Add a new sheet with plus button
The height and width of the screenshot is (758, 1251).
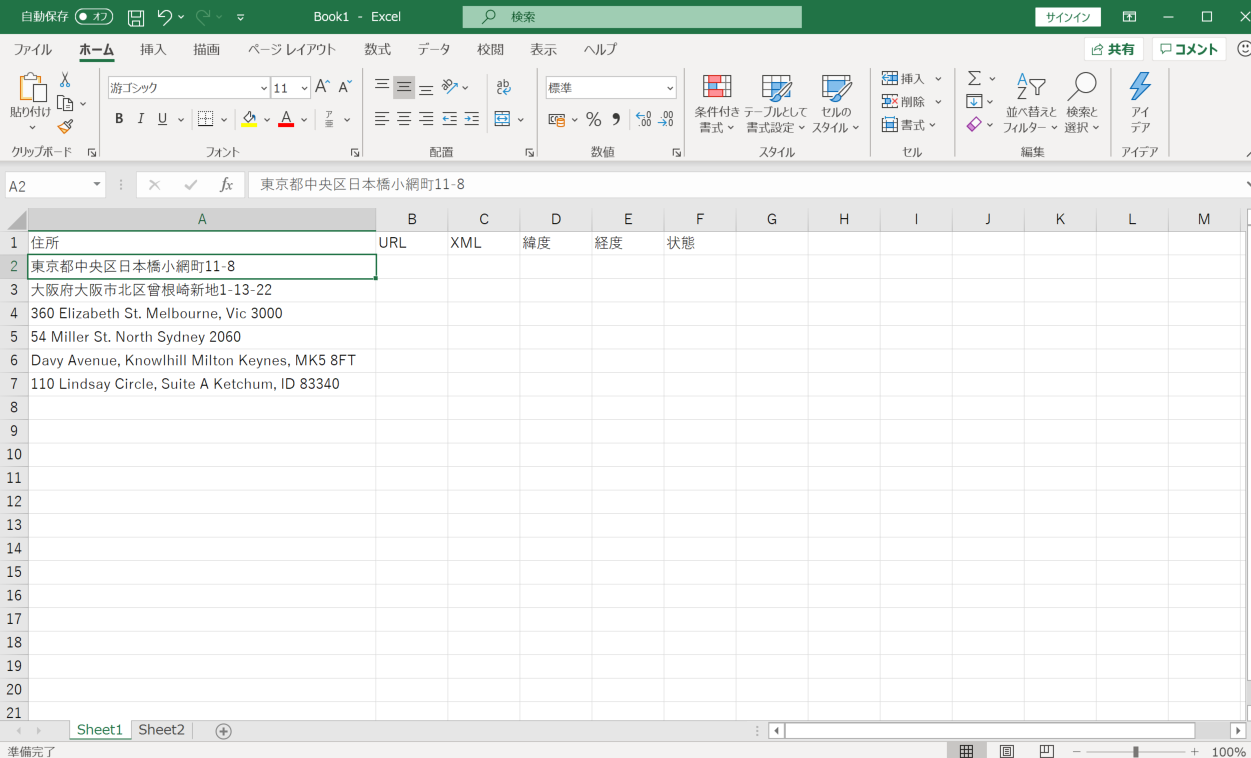coord(223,731)
